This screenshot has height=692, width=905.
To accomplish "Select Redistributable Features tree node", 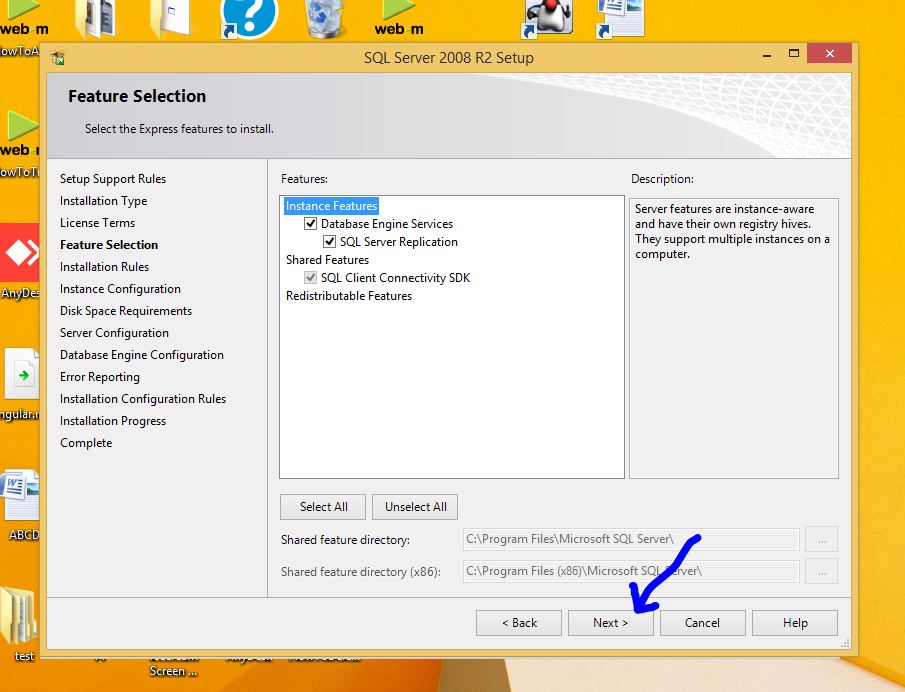I will pyautogui.click(x=348, y=296).
